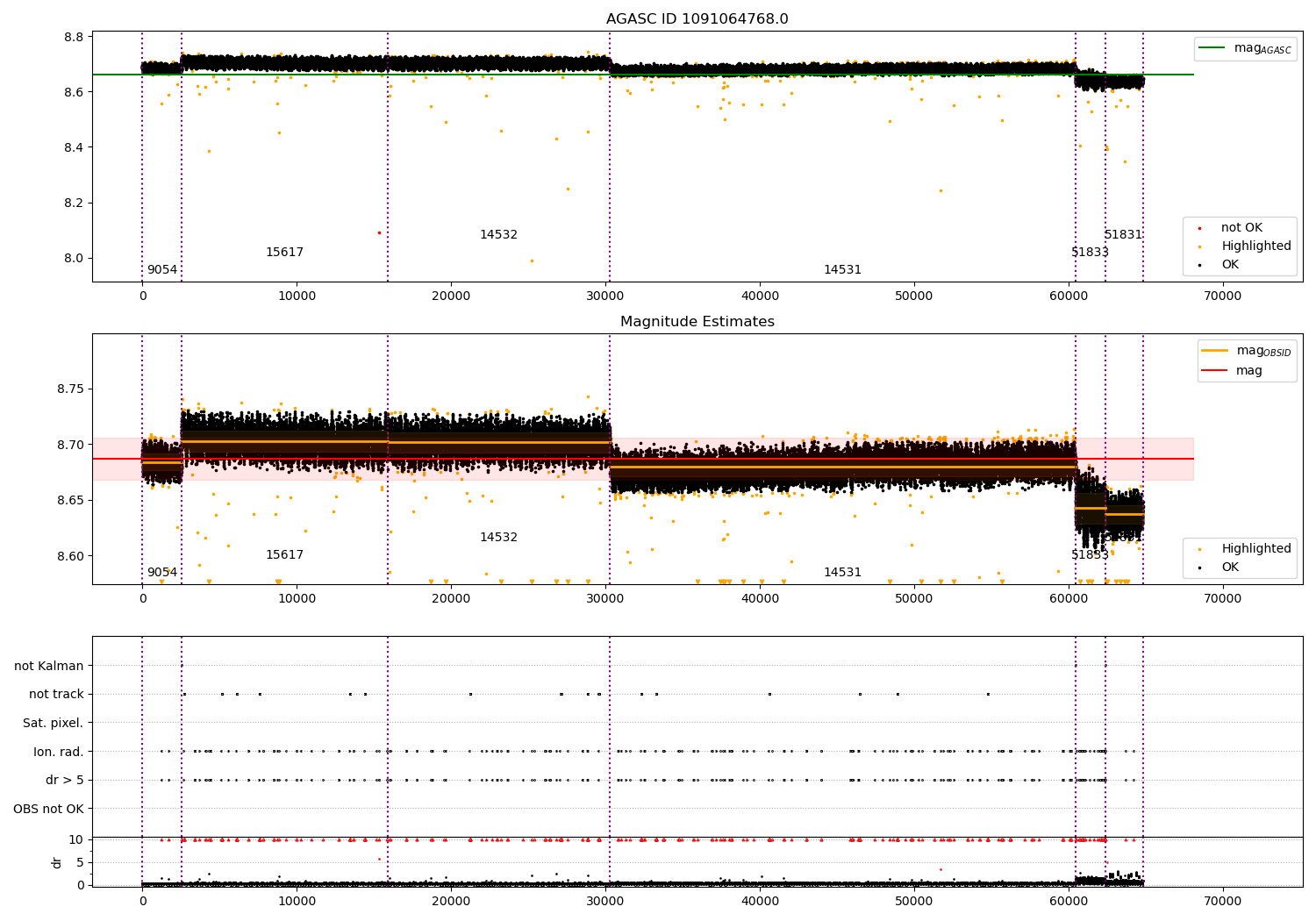This screenshot has width=1316, height=921.
Task: Click obsid label '51831' in the top plot
Action: pyautogui.click(x=1123, y=234)
